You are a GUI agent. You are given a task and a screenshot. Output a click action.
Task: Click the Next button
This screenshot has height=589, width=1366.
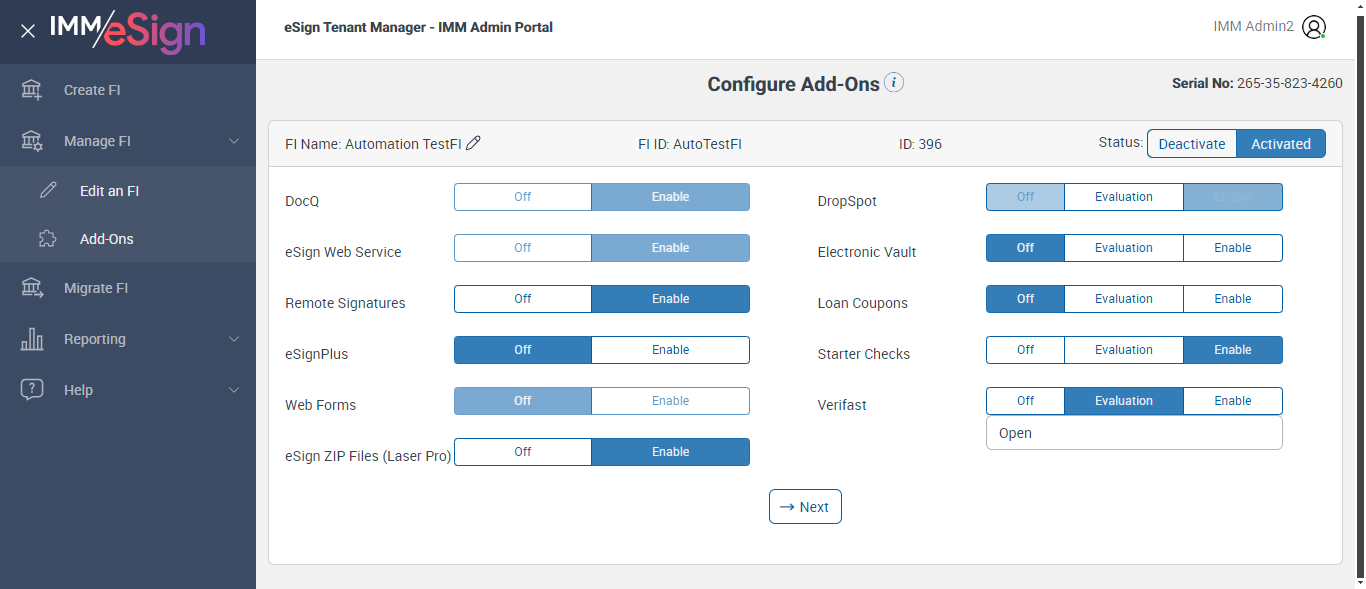(x=805, y=507)
